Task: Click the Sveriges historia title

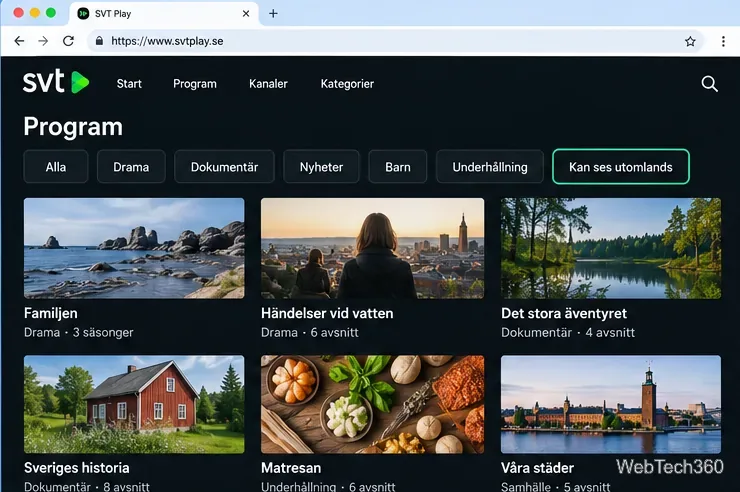Action: click(x=76, y=467)
